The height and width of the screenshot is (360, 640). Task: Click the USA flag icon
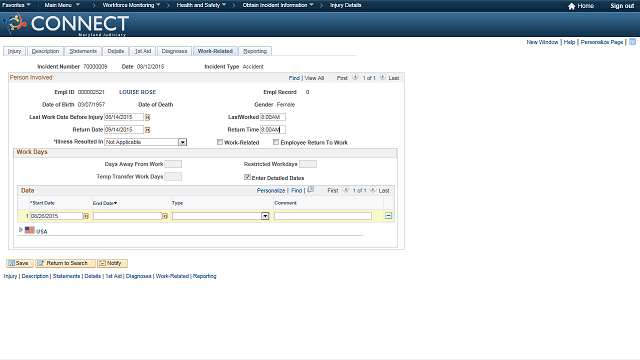29,230
